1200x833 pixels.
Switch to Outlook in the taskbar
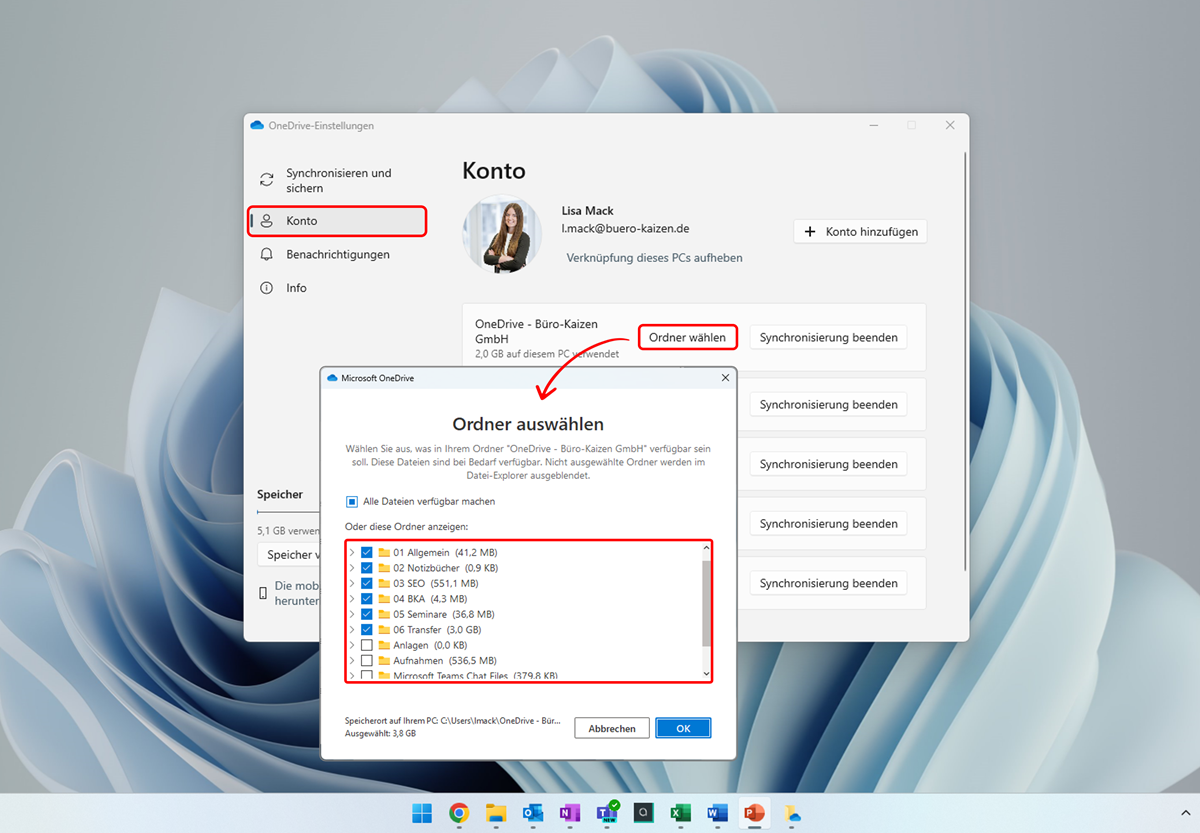(x=533, y=813)
